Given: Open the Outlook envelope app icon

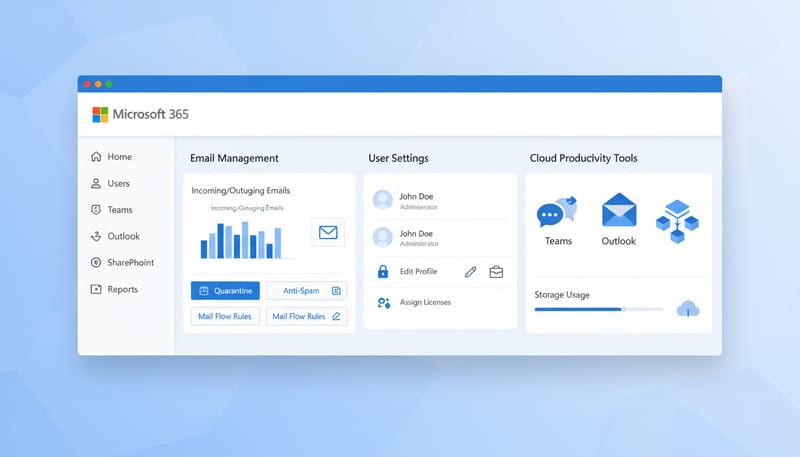Looking at the screenshot, I should [619, 210].
